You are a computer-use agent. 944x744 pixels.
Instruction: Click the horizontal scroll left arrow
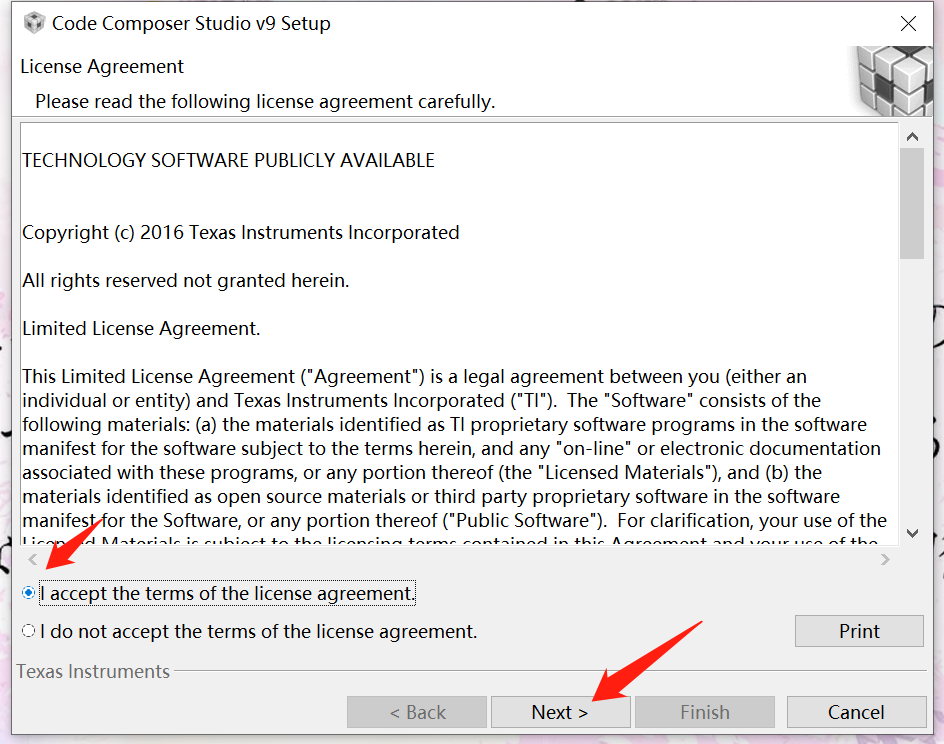[33, 560]
